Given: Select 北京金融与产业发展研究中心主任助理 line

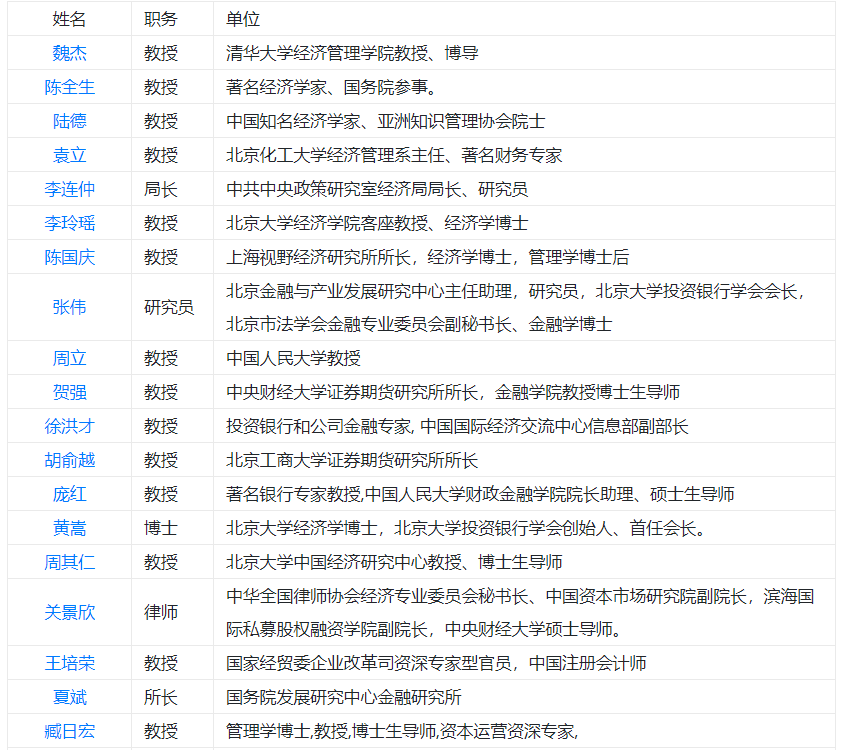Looking at the screenshot, I should (x=515, y=291).
